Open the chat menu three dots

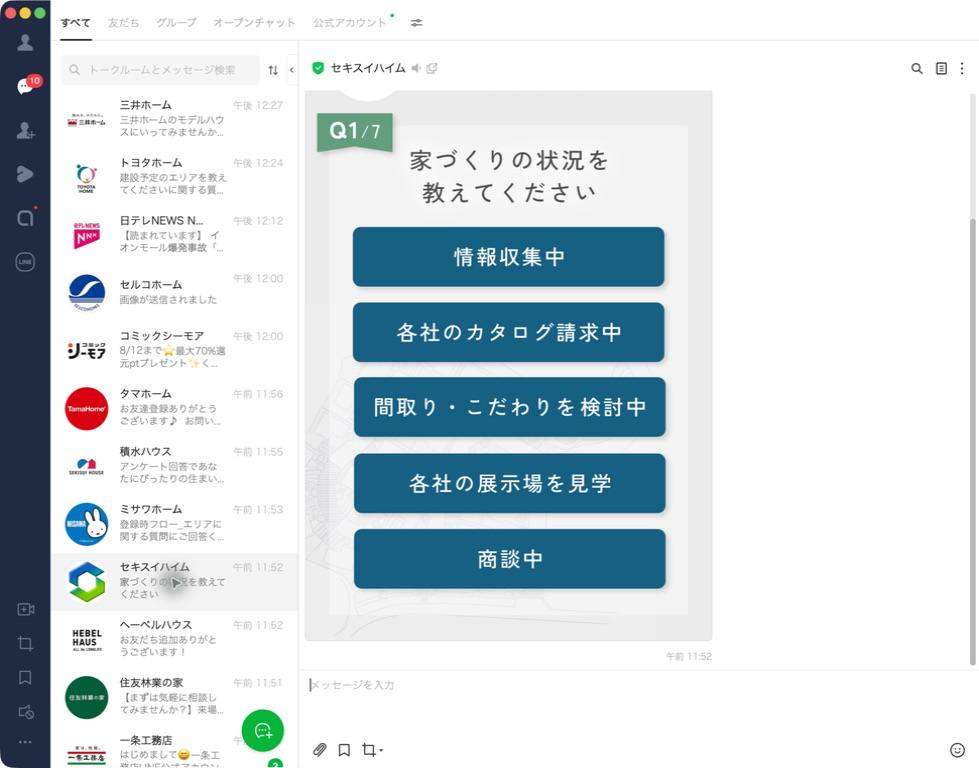pos(962,69)
